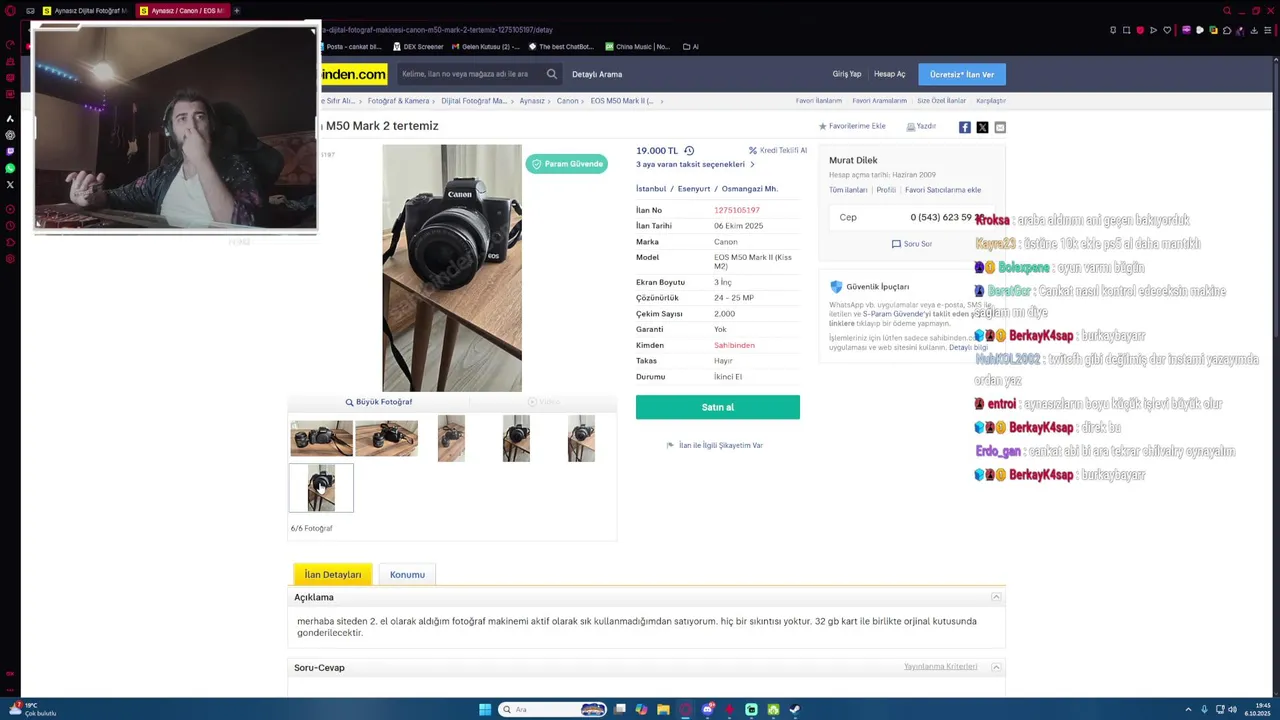The image size is (1280, 720).
Task: Share listing on Facebook icon
Action: (x=965, y=127)
